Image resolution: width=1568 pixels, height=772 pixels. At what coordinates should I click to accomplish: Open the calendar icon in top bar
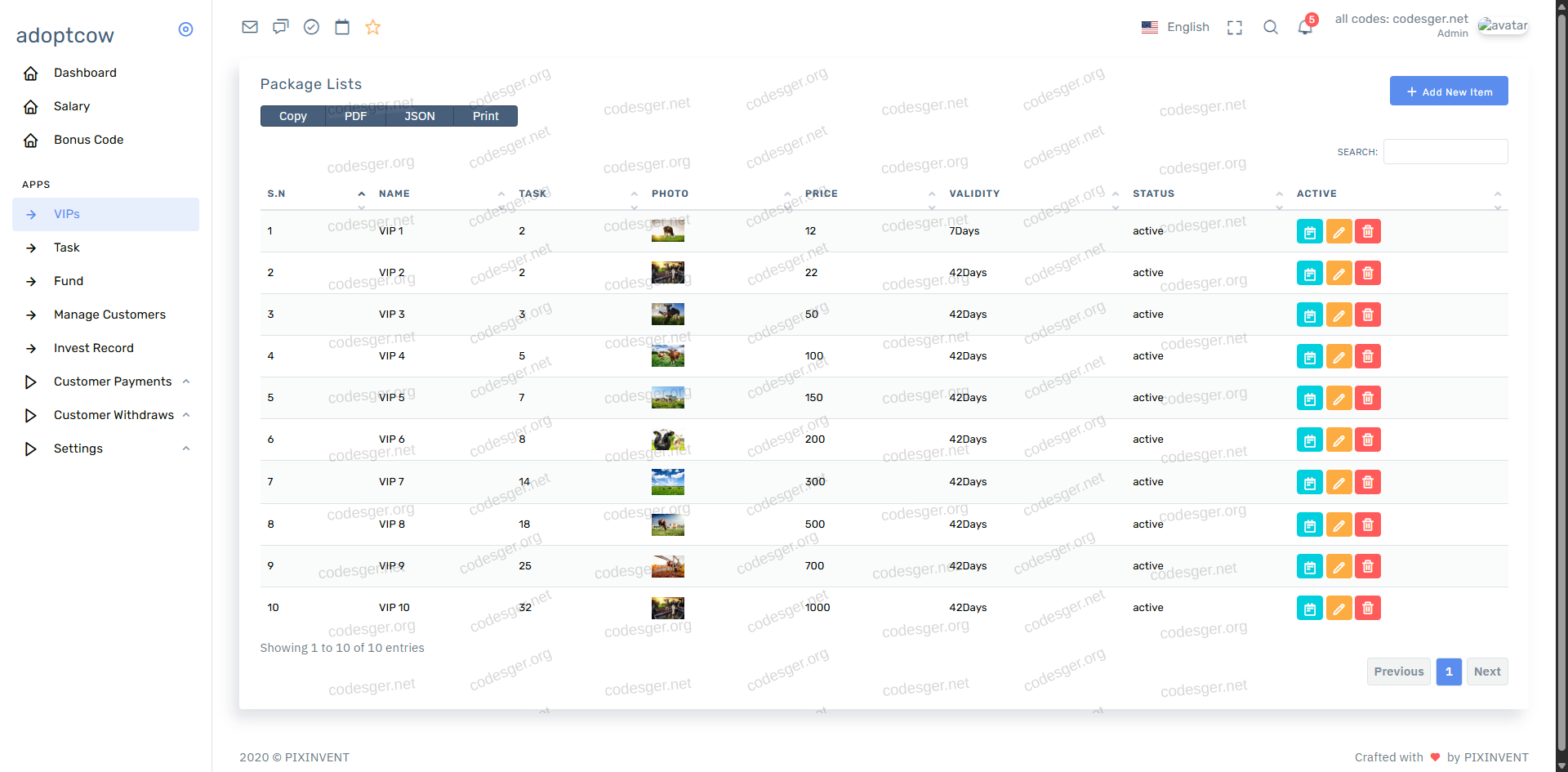(342, 27)
